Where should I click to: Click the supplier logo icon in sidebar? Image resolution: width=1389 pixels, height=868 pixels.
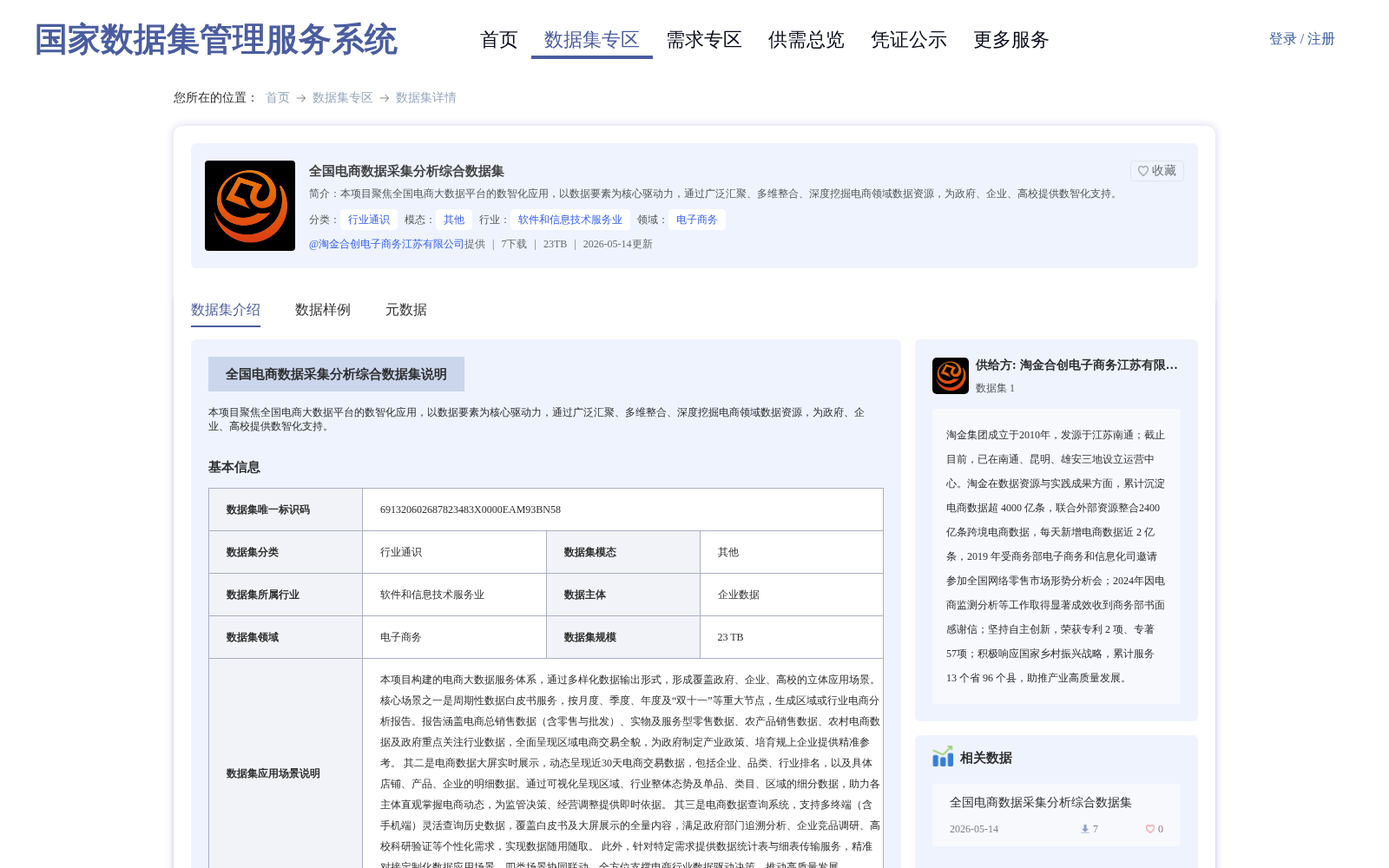(951, 376)
